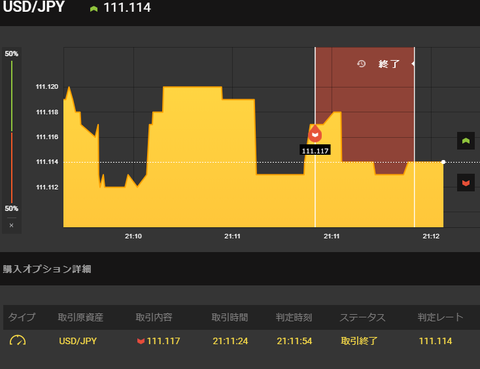Click the 111.117 entry price label

[x=315, y=151]
